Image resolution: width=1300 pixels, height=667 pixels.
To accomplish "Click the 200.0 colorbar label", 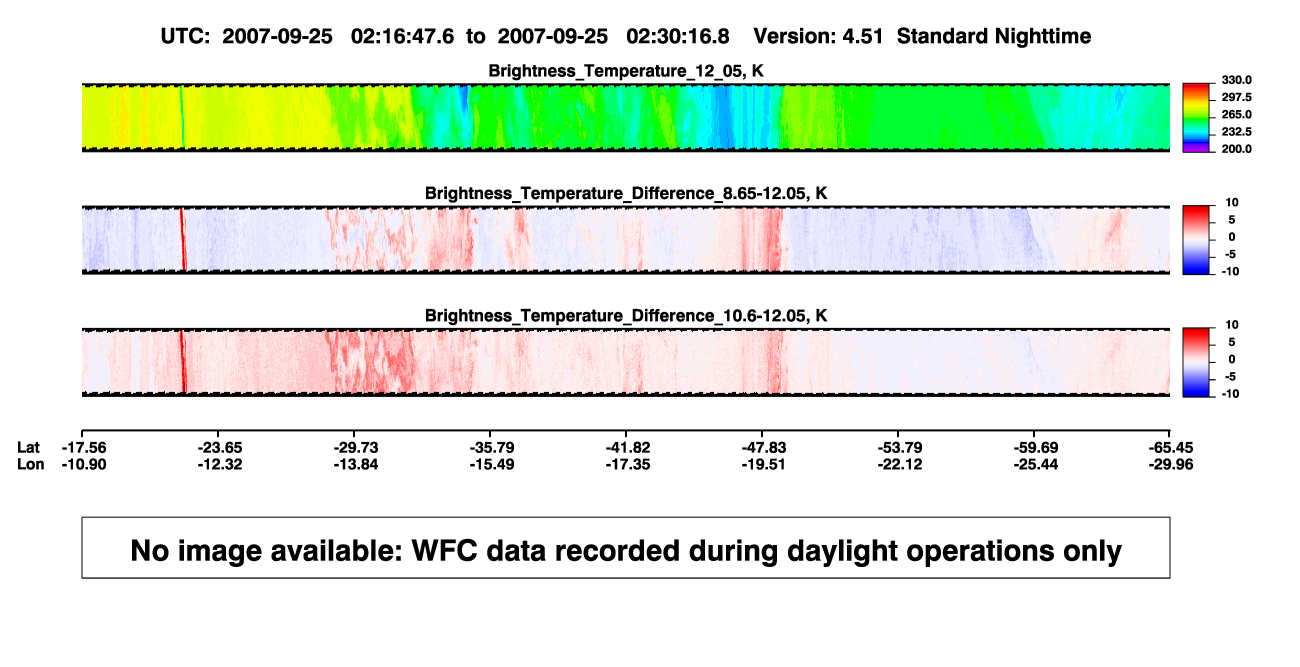I will point(1237,148).
